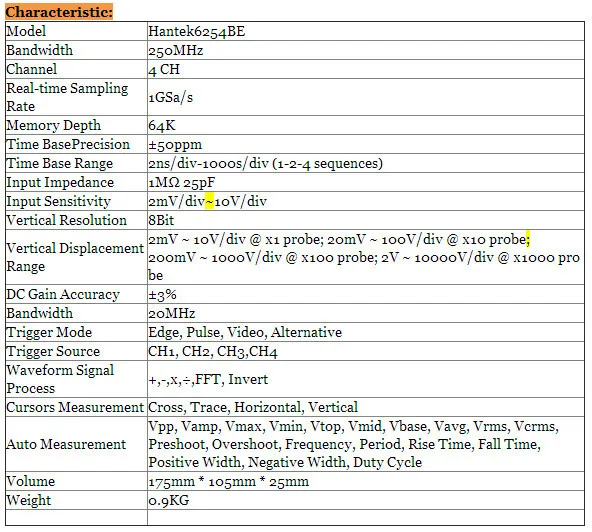The width and height of the screenshot is (592, 532).
Task: Select the 'Time BasePrecision' label
Action: coord(68,144)
